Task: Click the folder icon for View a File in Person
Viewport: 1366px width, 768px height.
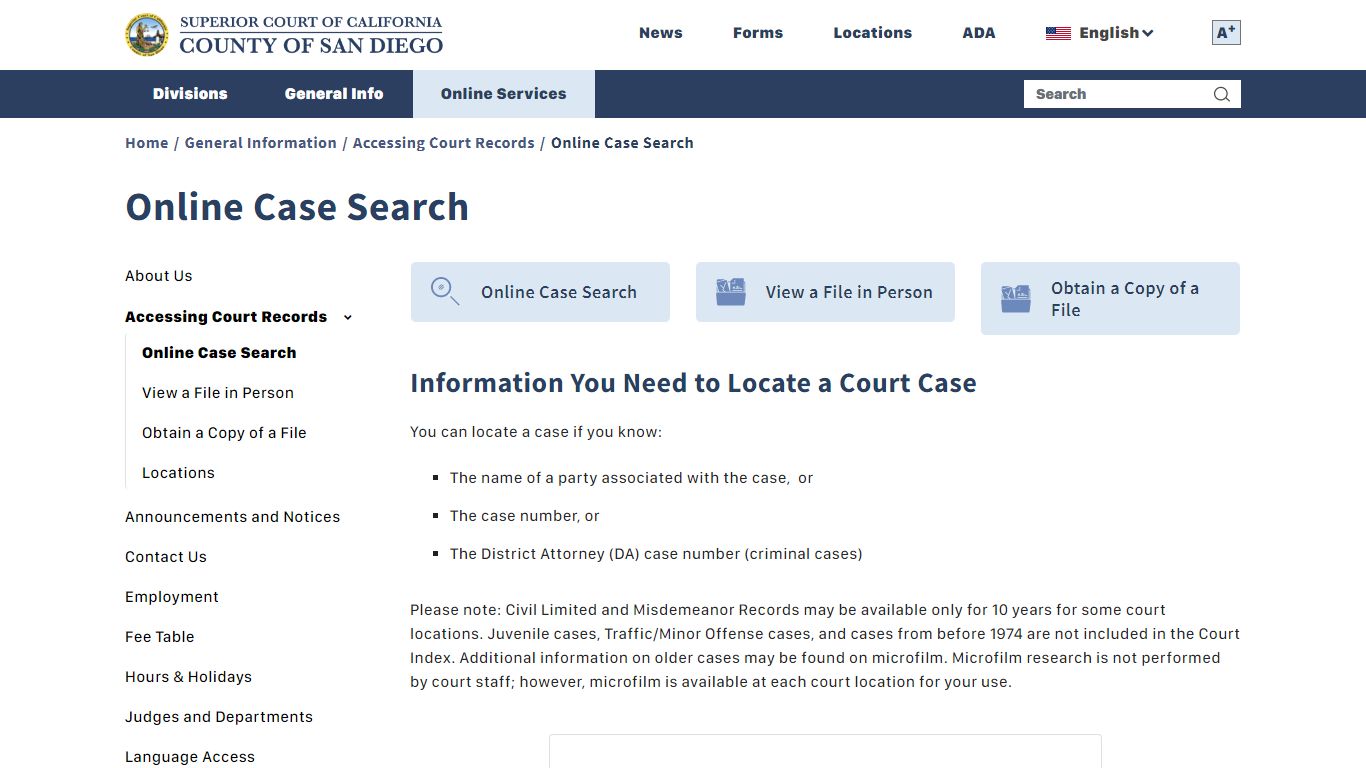Action: pyautogui.click(x=731, y=292)
